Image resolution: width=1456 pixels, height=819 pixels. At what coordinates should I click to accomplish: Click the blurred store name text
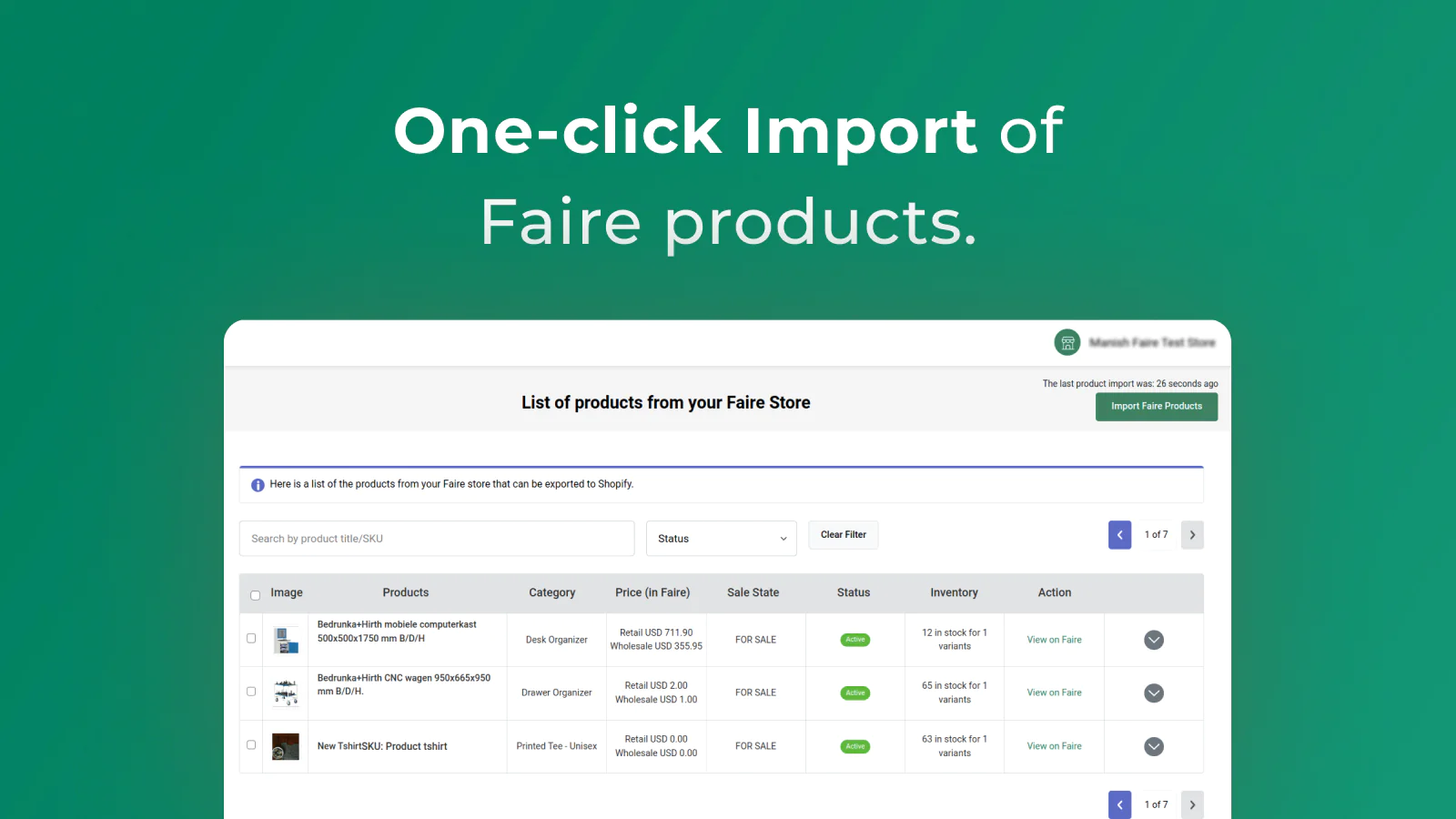1152,342
